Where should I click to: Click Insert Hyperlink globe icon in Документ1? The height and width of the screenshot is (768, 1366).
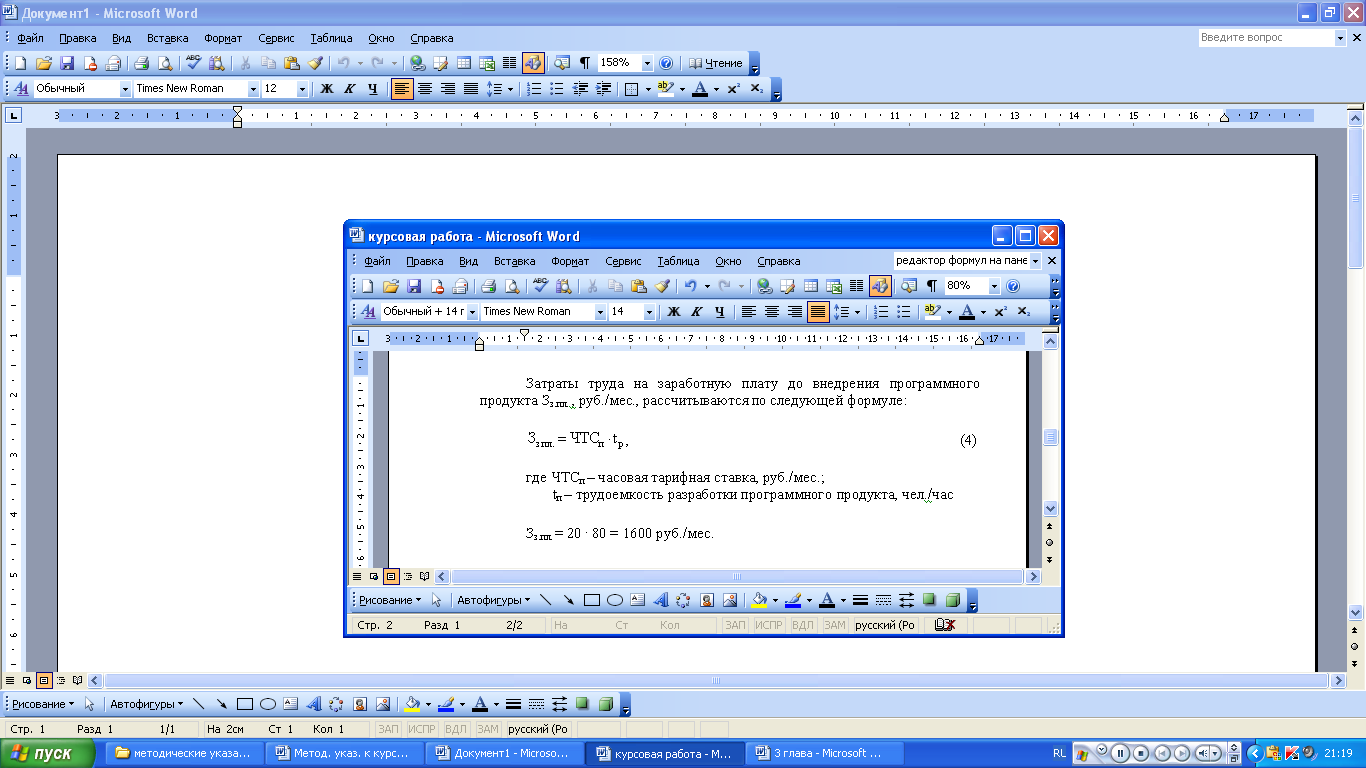pos(418,63)
